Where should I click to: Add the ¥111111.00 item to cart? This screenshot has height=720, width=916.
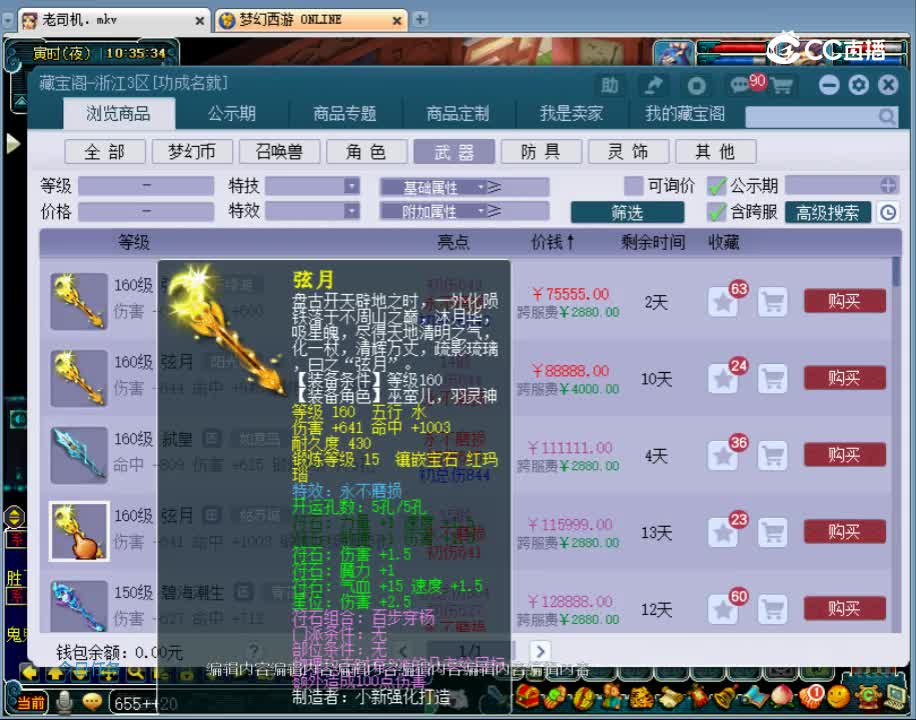point(772,456)
